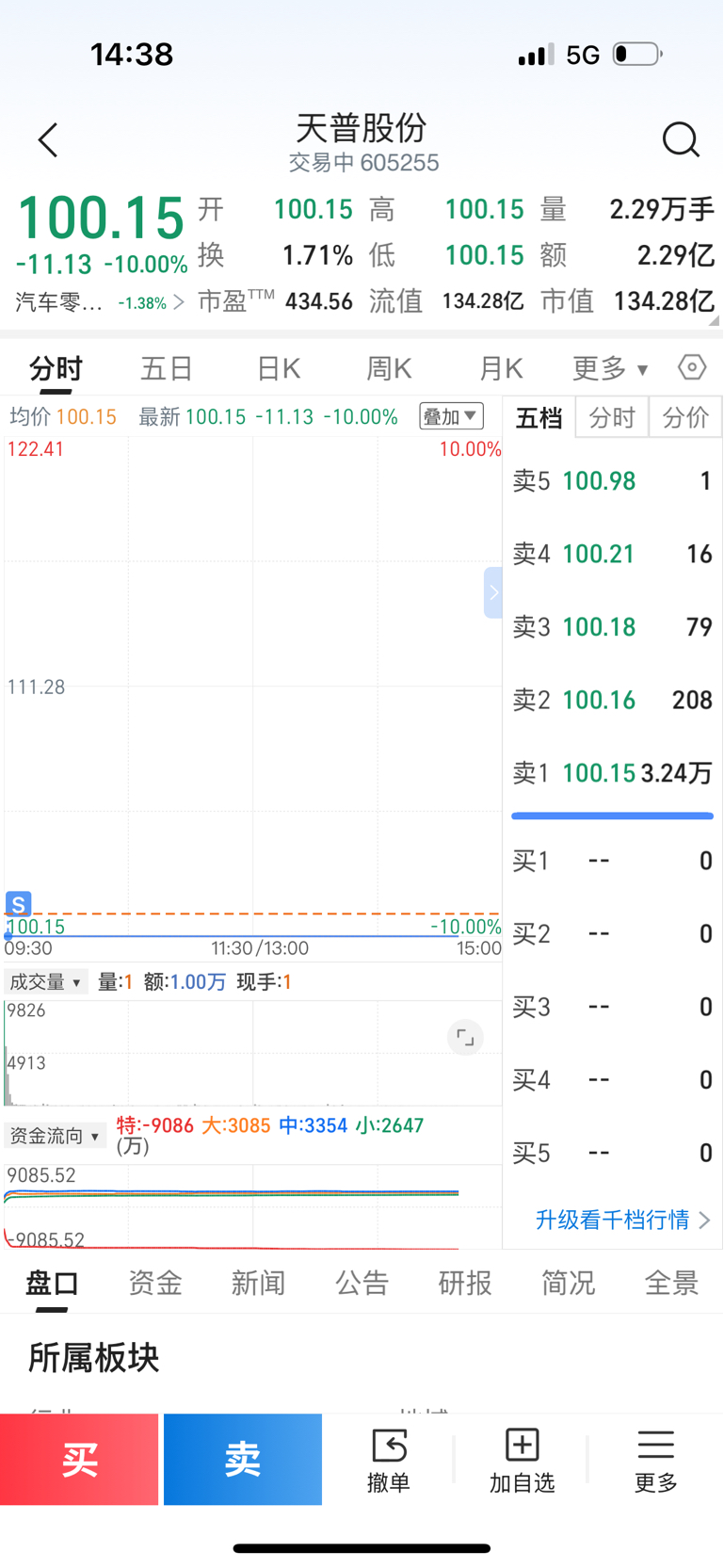
Task: Select the 分时 tab in order panel
Action: [x=612, y=417]
